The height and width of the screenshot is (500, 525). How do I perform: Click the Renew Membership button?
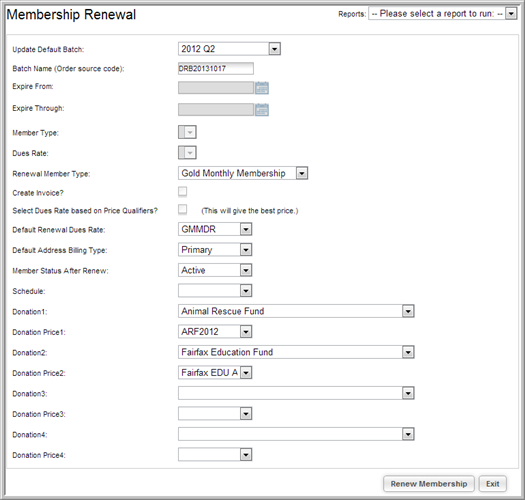(429, 484)
